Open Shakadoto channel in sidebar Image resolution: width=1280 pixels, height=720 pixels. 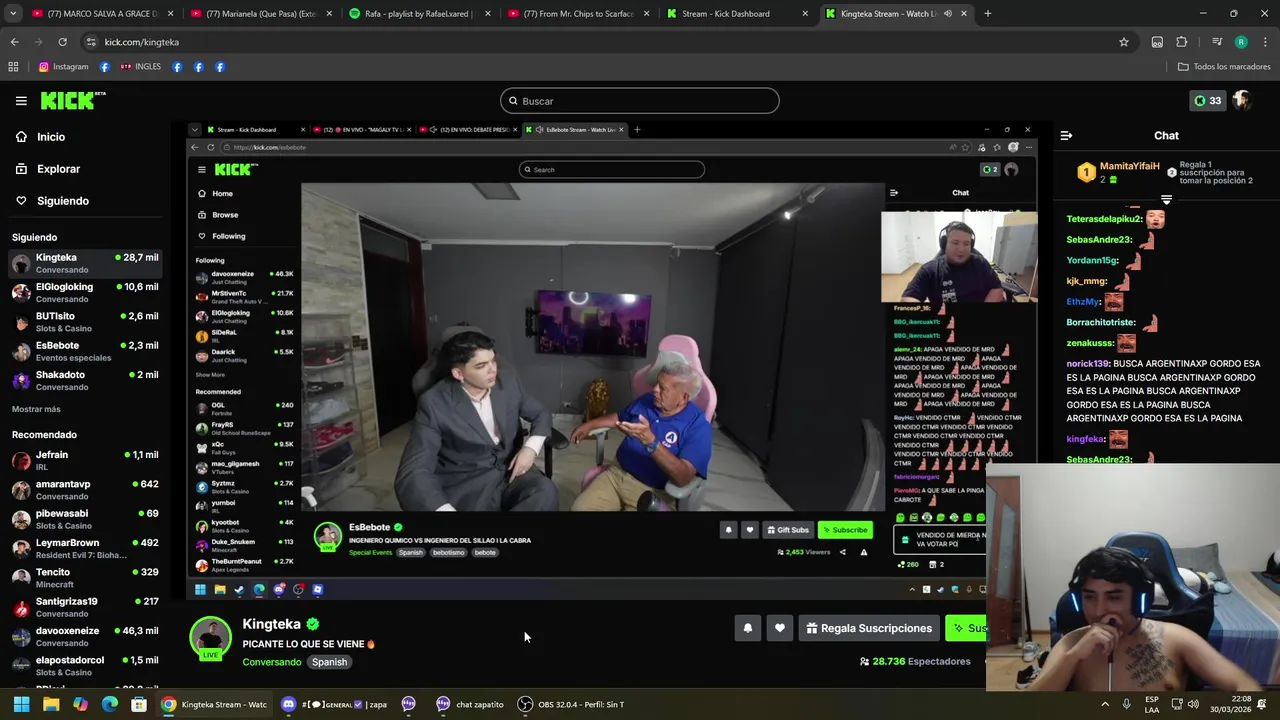(85, 380)
